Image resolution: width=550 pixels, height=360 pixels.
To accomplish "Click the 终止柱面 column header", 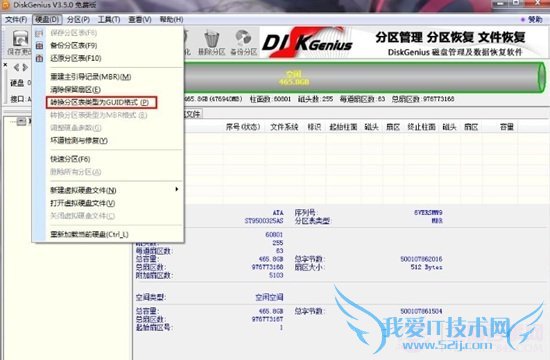I will (x=421, y=127).
